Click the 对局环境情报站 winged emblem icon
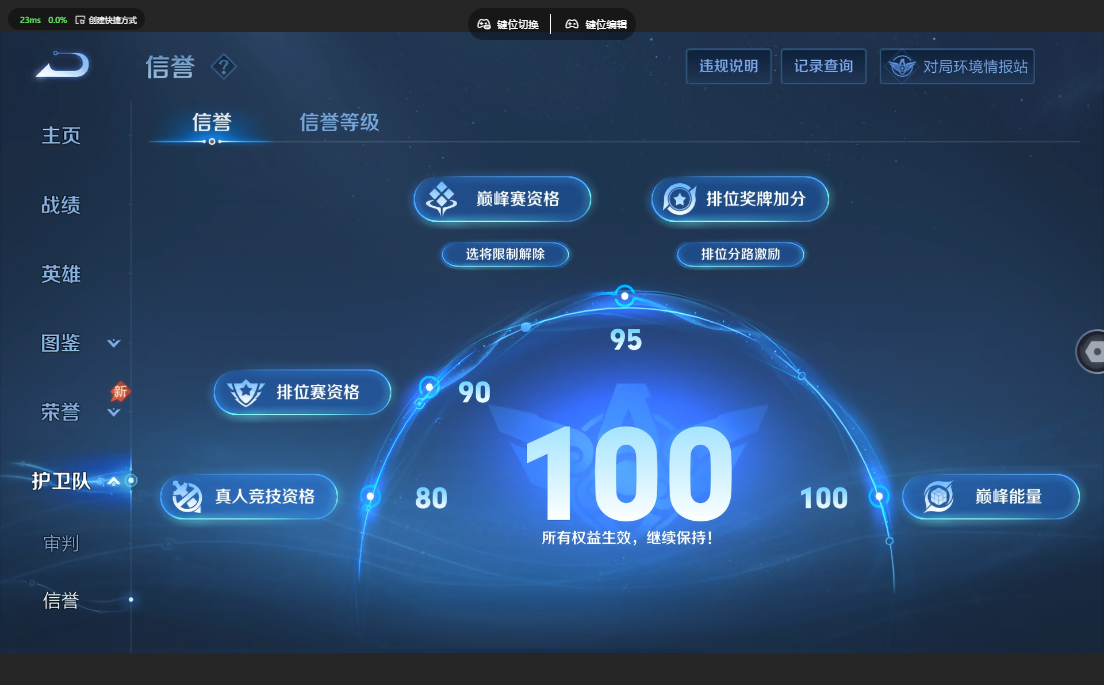 point(902,67)
